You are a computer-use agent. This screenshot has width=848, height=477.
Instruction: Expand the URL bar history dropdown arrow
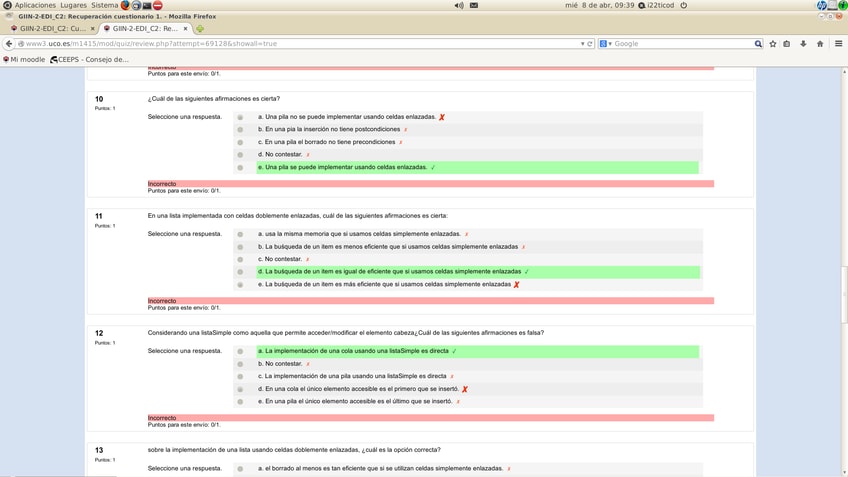coord(582,44)
